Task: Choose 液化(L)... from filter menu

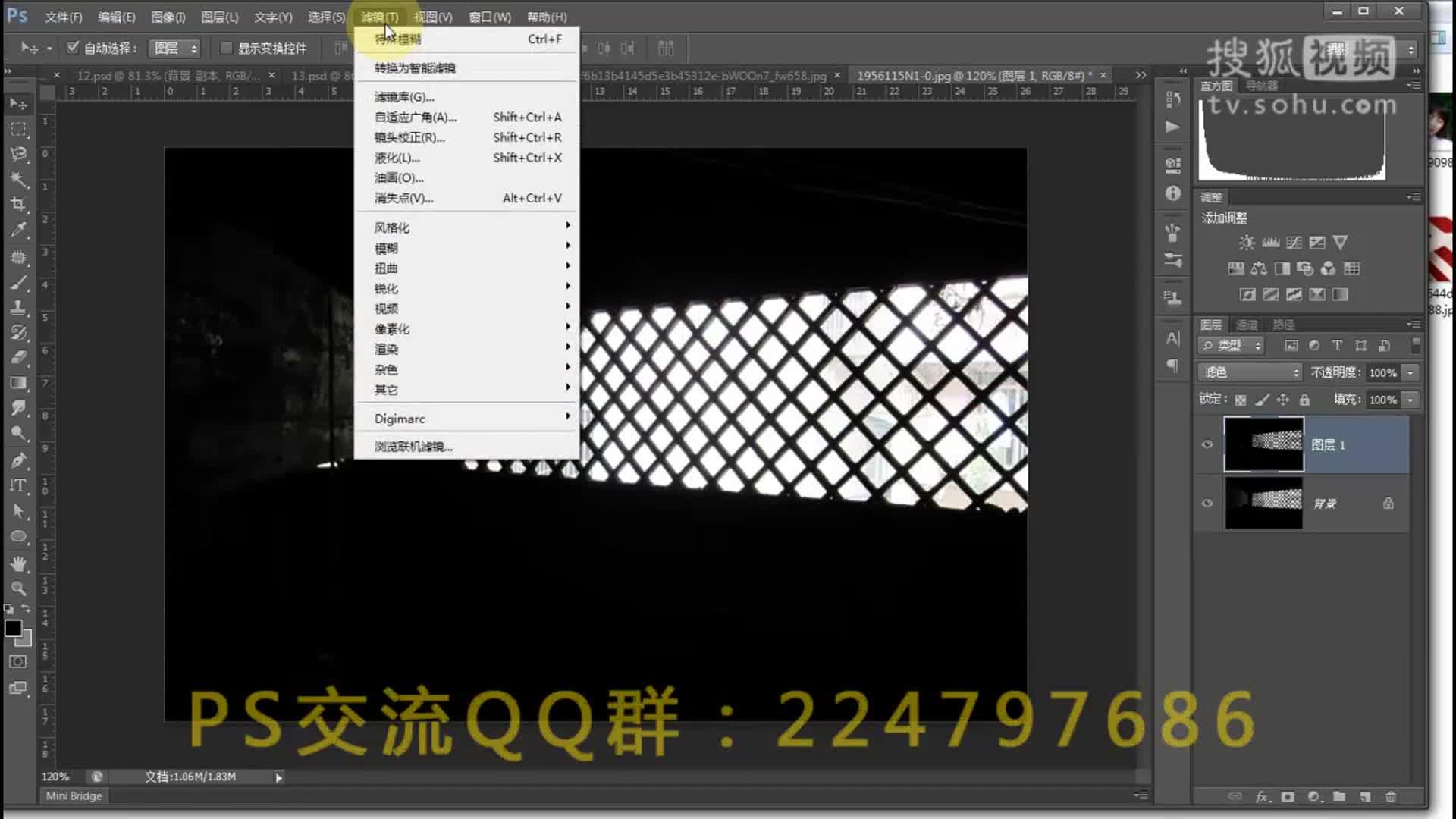Action: point(397,158)
